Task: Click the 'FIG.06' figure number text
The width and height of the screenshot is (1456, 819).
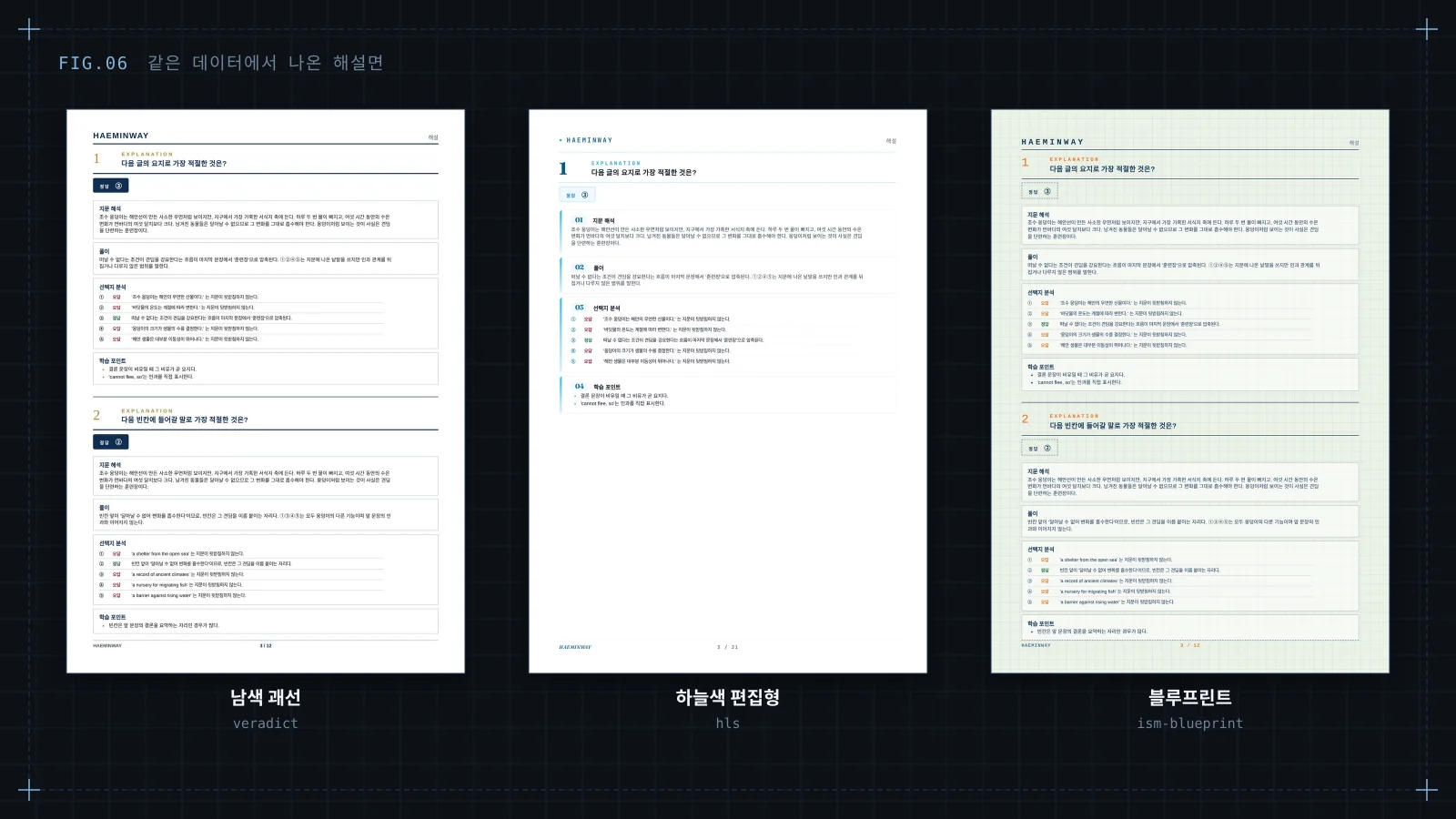Action: point(93,63)
